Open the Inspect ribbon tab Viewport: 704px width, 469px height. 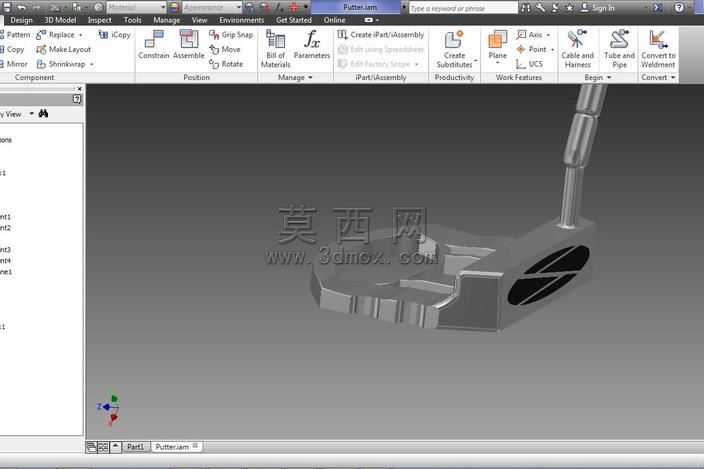click(x=100, y=20)
